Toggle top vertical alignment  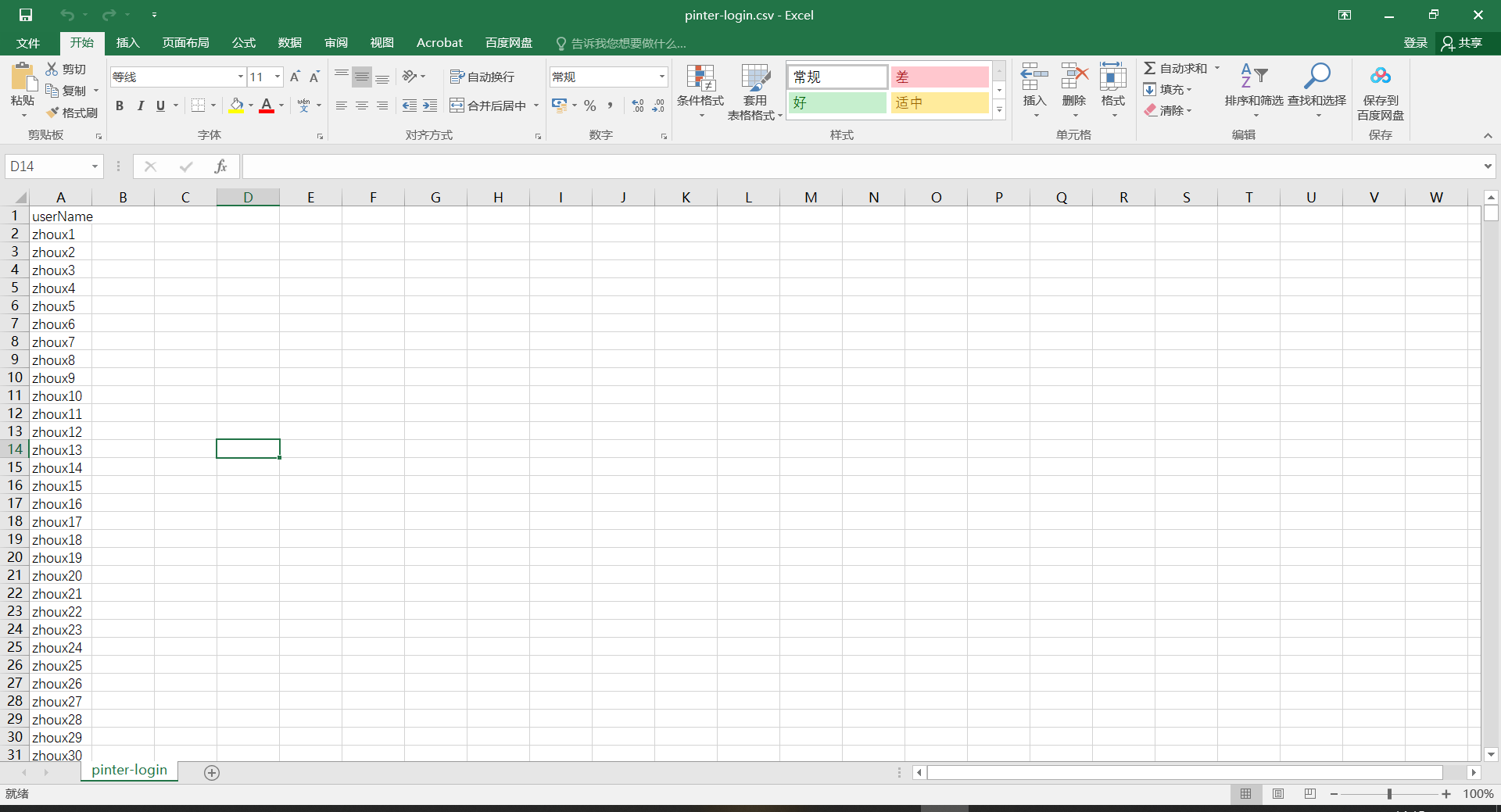coord(342,77)
